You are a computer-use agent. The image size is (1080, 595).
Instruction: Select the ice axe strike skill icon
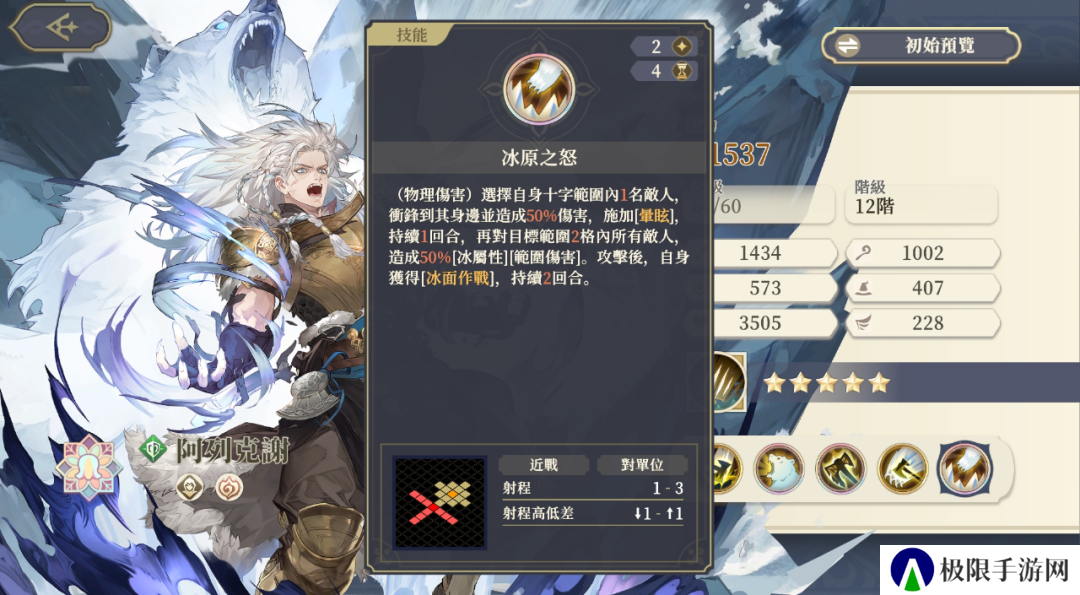tap(902, 468)
